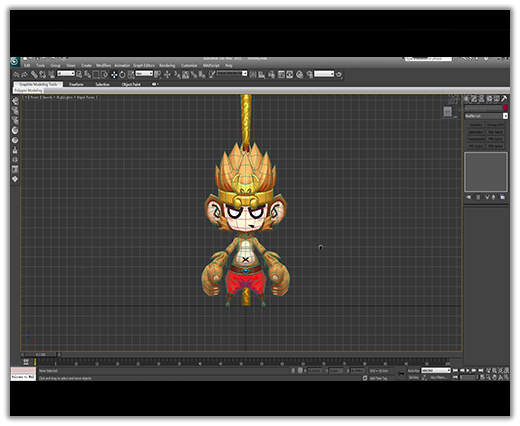Click the Play Animation button

(468, 371)
